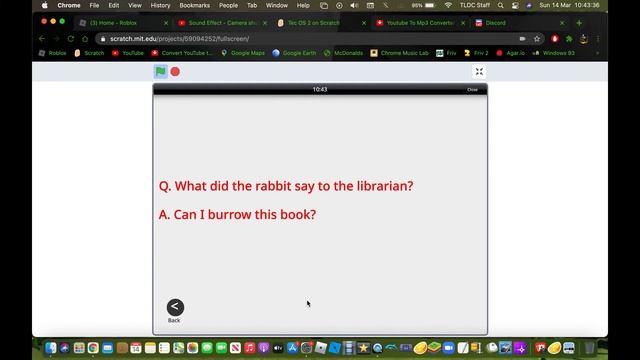Click Chrome's Home button
This screenshot has width=640, height=360.
85,39
